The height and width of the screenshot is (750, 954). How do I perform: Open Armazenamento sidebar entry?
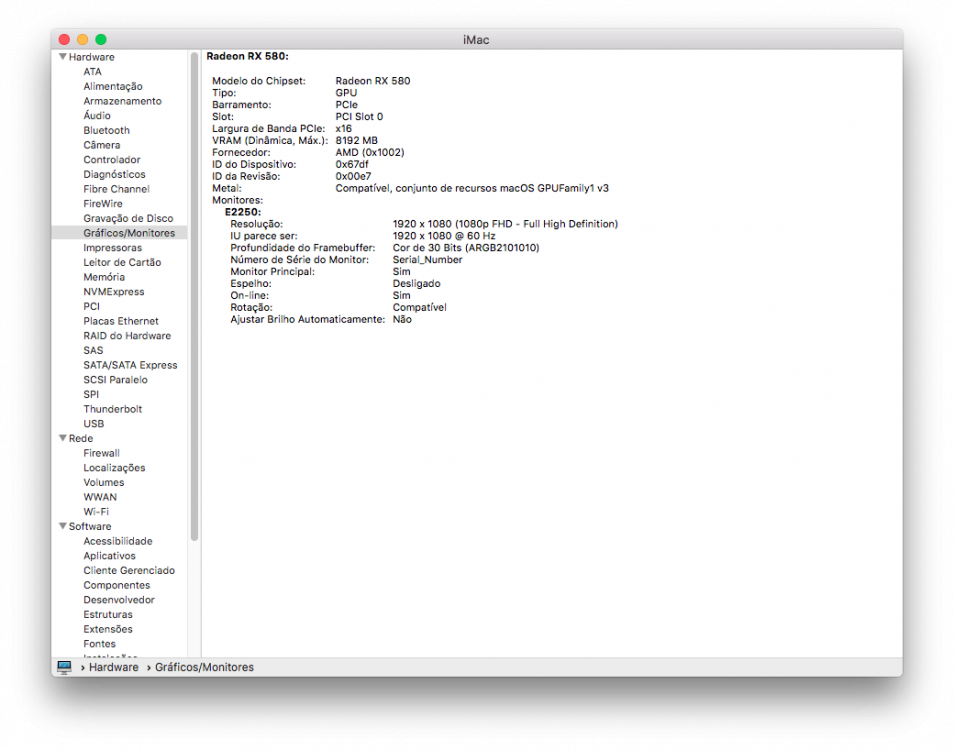(122, 101)
